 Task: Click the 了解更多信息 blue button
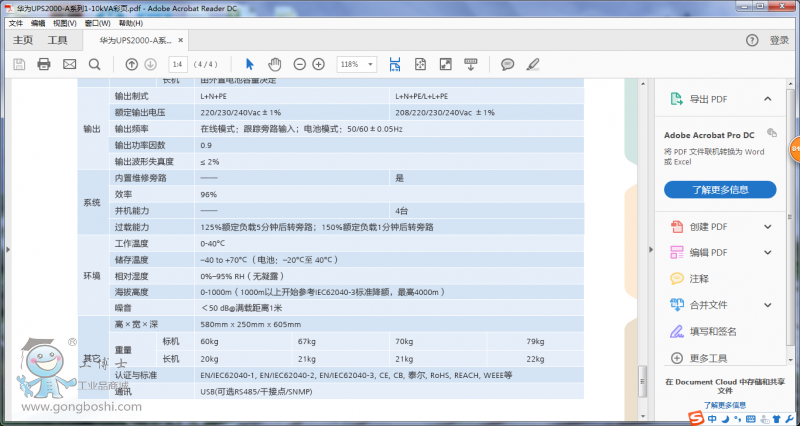[x=720, y=189]
